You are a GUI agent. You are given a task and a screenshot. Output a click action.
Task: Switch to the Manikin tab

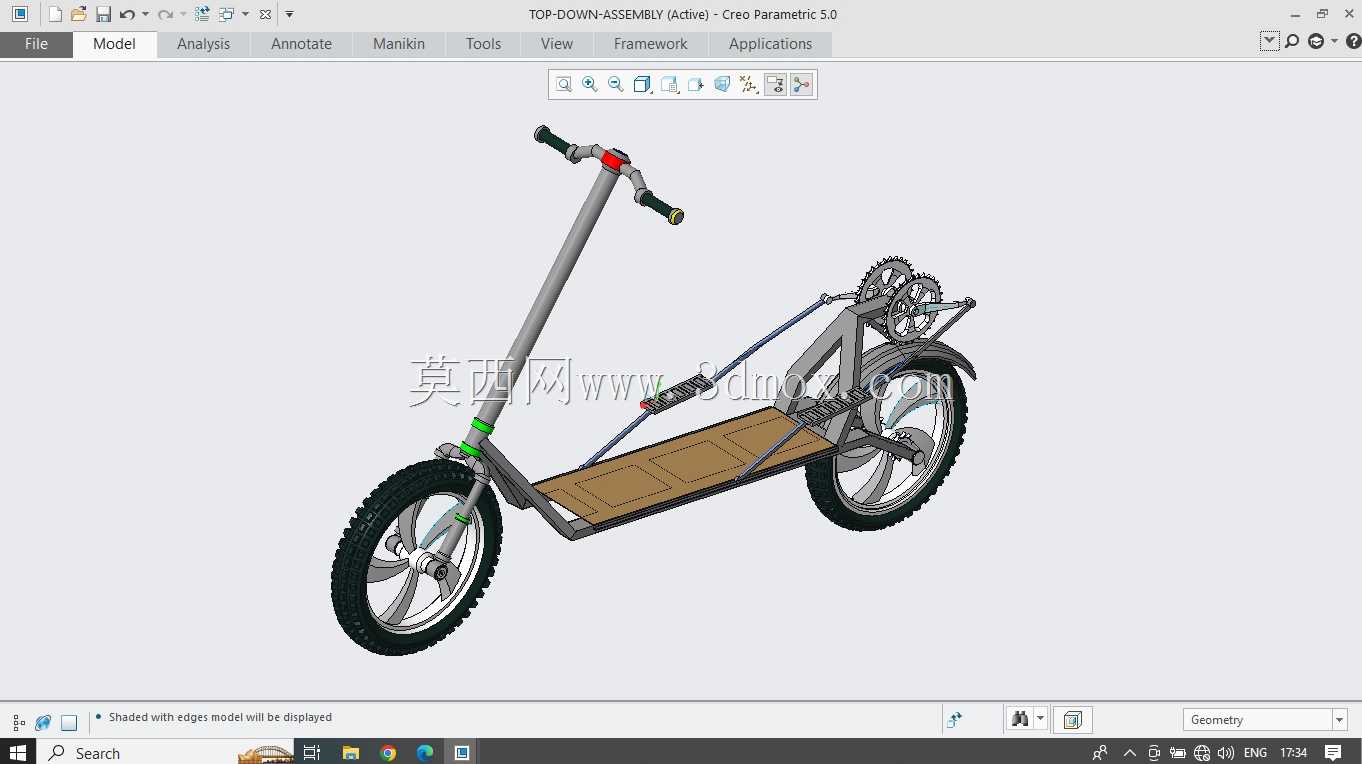point(399,44)
